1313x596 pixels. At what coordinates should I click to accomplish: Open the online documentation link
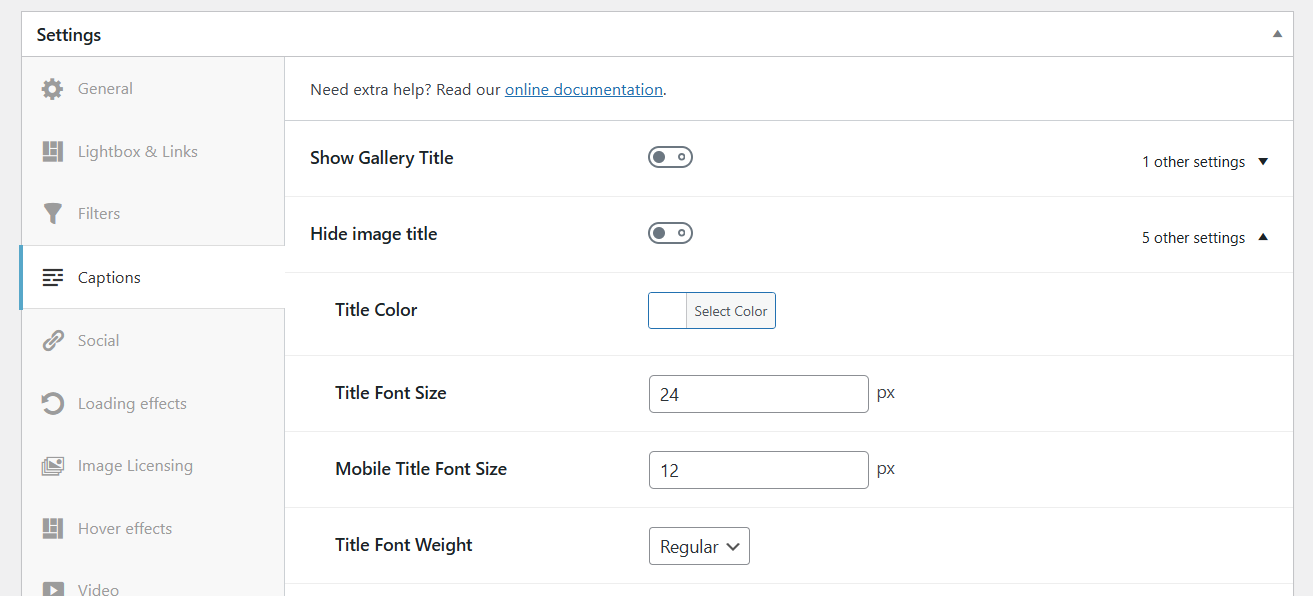[583, 90]
